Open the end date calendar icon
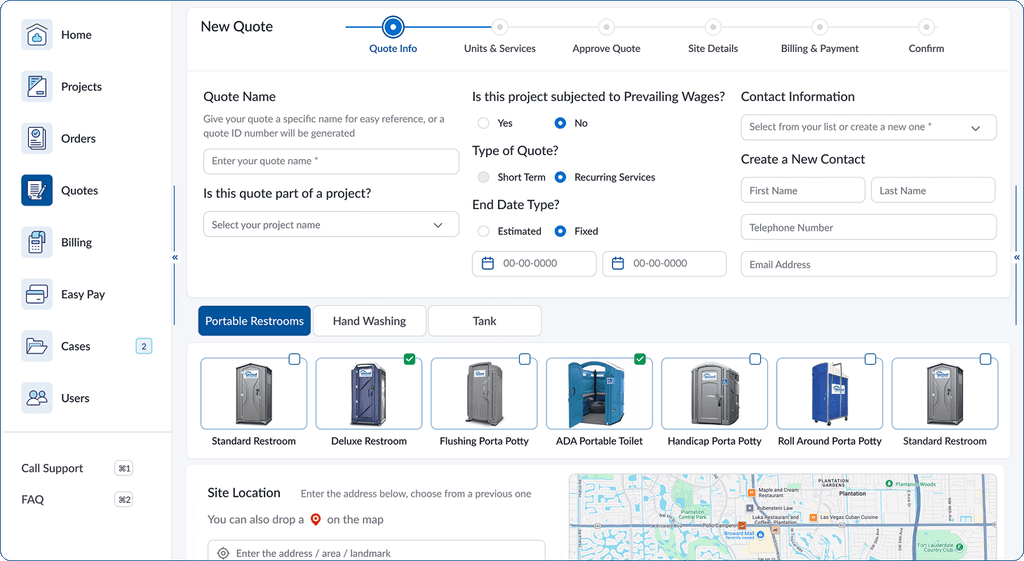 tap(618, 263)
